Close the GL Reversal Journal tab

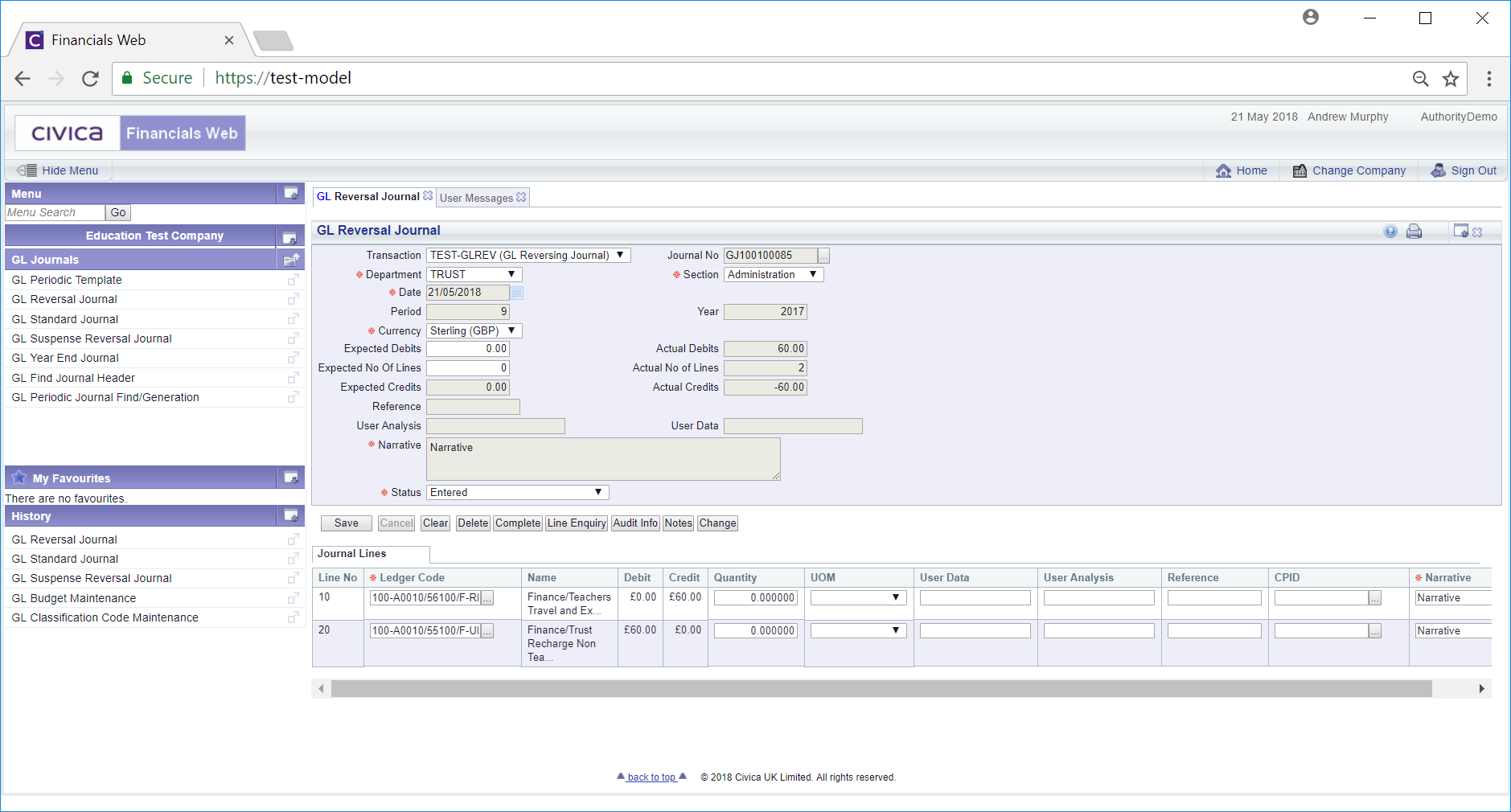[428, 195]
